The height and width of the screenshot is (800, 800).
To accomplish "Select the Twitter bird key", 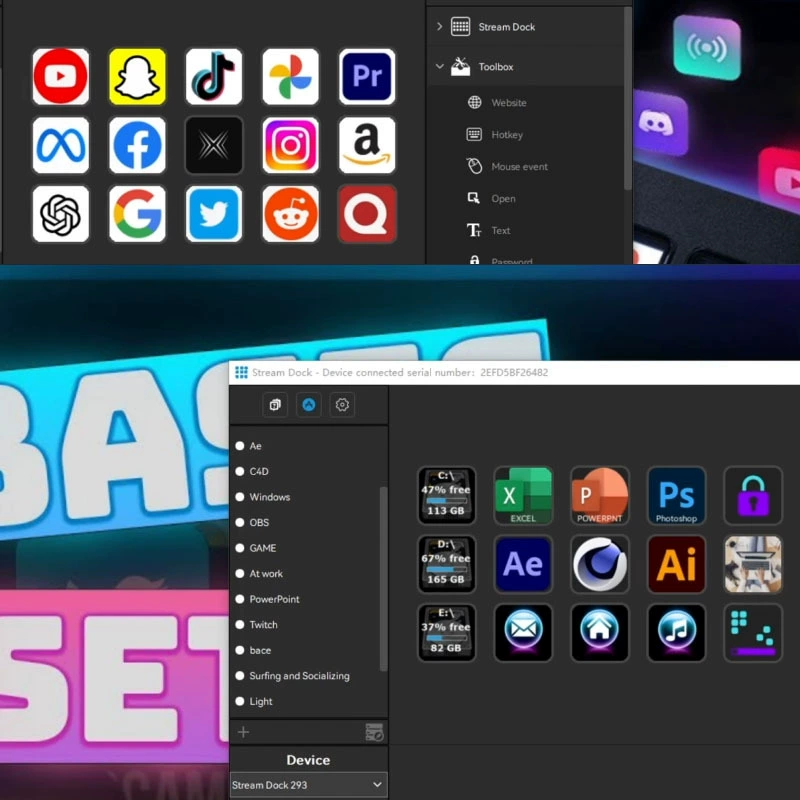I will click(x=214, y=214).
